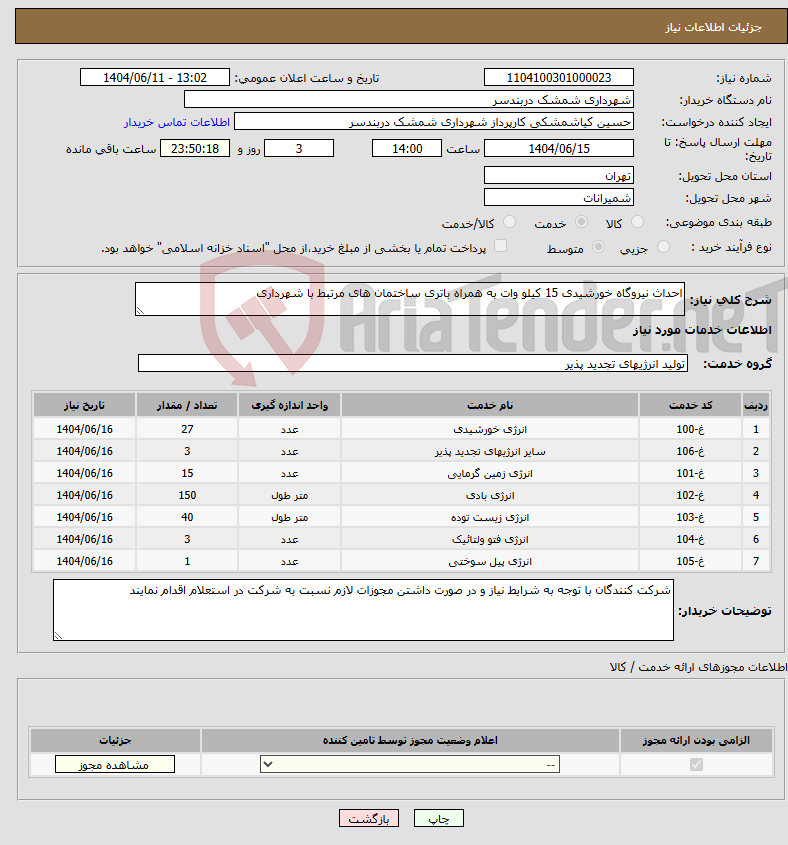Click service name انرژی زیست توده

pos(490,517)
